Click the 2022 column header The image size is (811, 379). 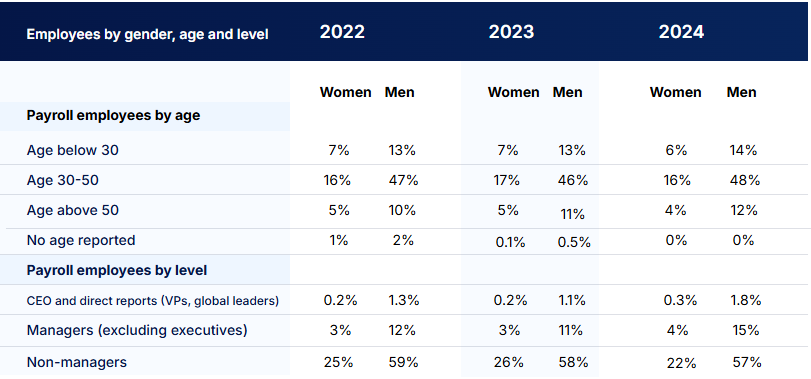342,32
